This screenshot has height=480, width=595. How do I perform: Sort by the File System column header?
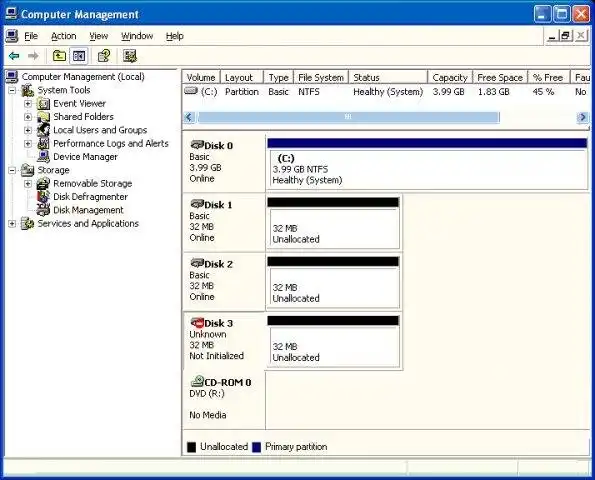click(x=321, y=77)
